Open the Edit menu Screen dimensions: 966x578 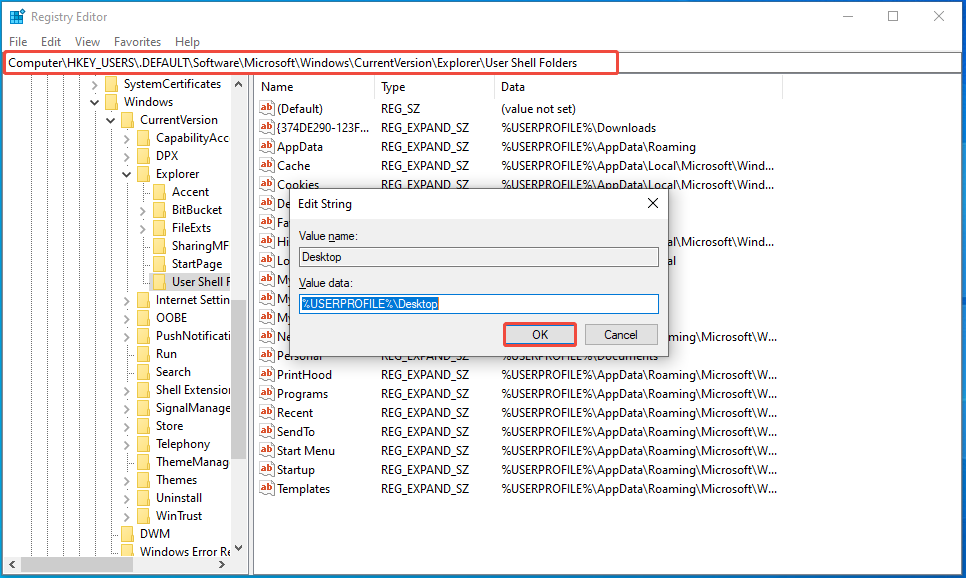pyautogui.click(x=51, y=41)
